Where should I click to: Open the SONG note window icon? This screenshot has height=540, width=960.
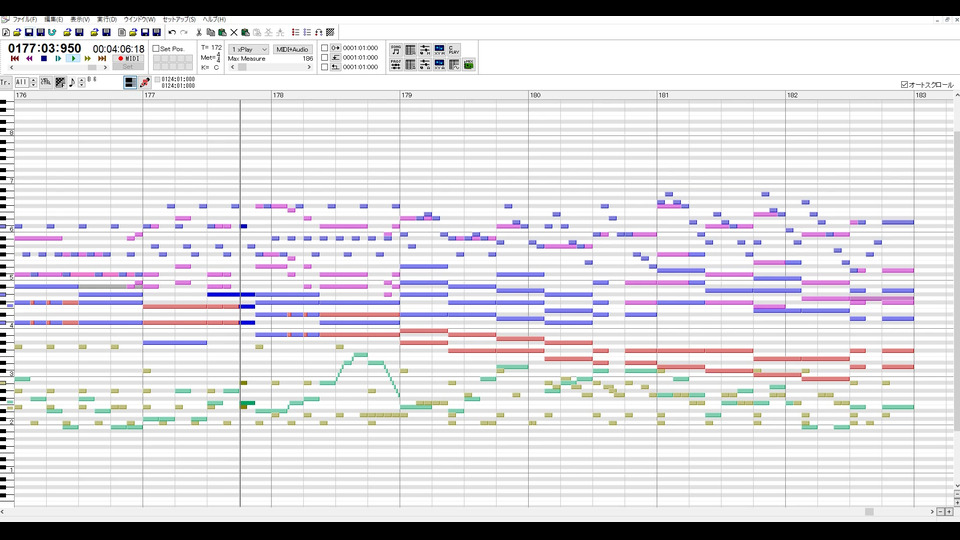pos(396,50)
